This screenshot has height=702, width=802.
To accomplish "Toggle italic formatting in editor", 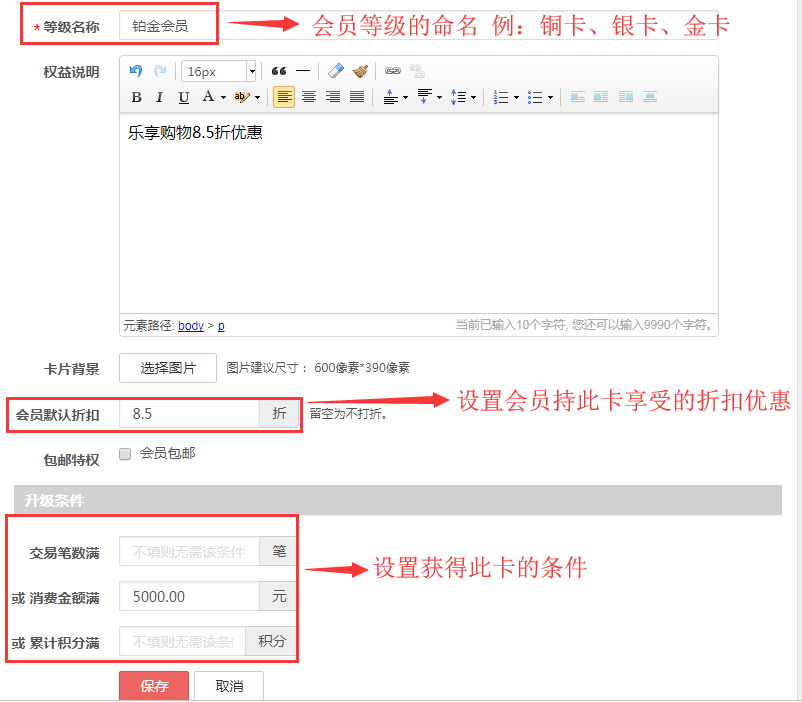I will [160, 97].
